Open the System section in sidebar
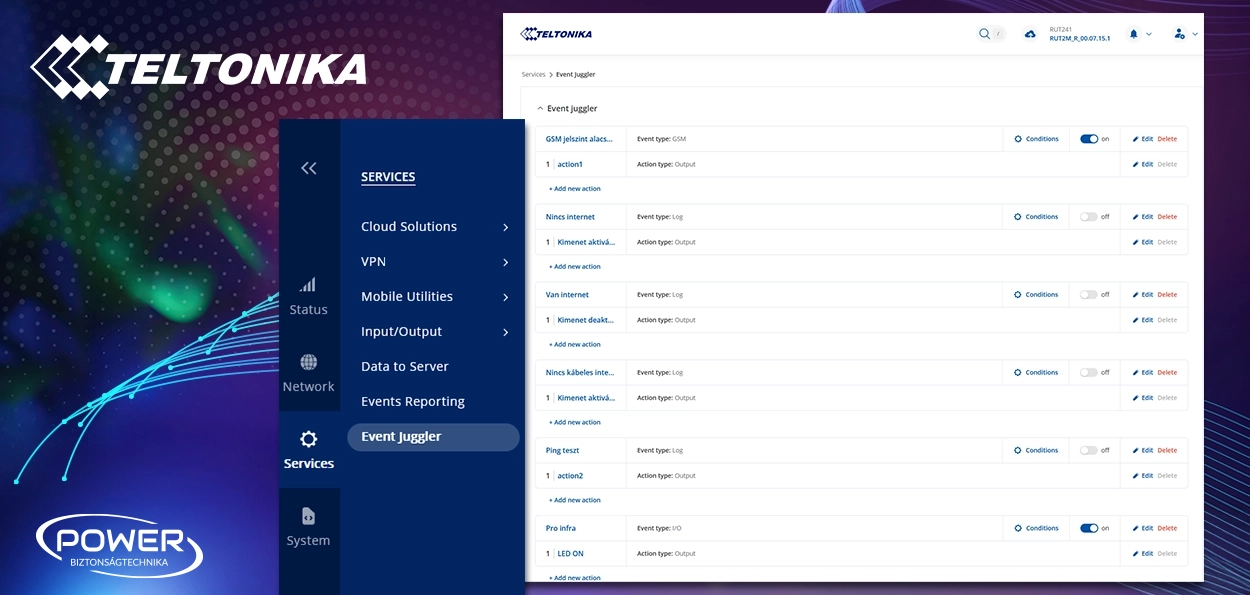The height and width of the screenshot is (595, 1250). tap(308, 527)
